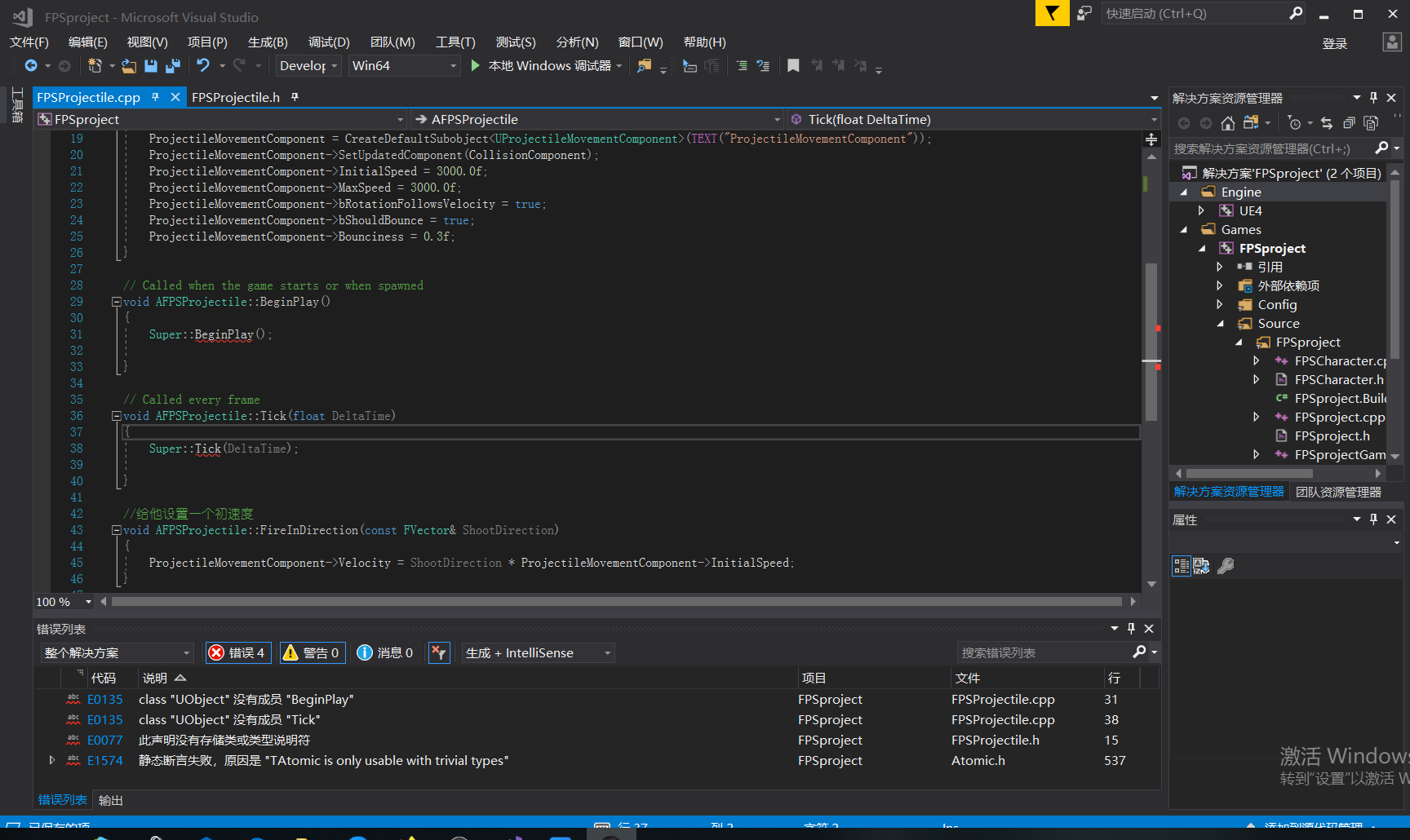Collapse the BeginPlay function at line 29
Viewport: 1410px width, 840px height.
117,302
